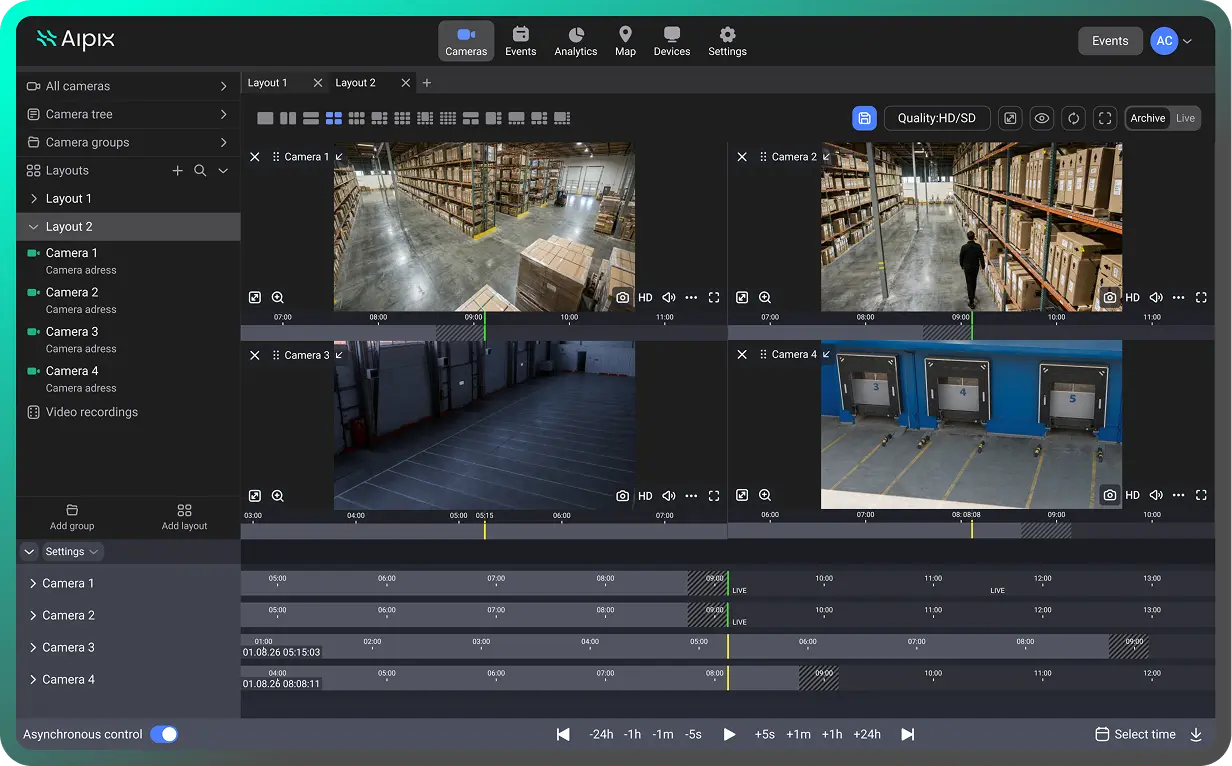Viewport: 1232px width, 766px height.
Task: Select the 2x2 grid layout icon
Action: point(334,118)
